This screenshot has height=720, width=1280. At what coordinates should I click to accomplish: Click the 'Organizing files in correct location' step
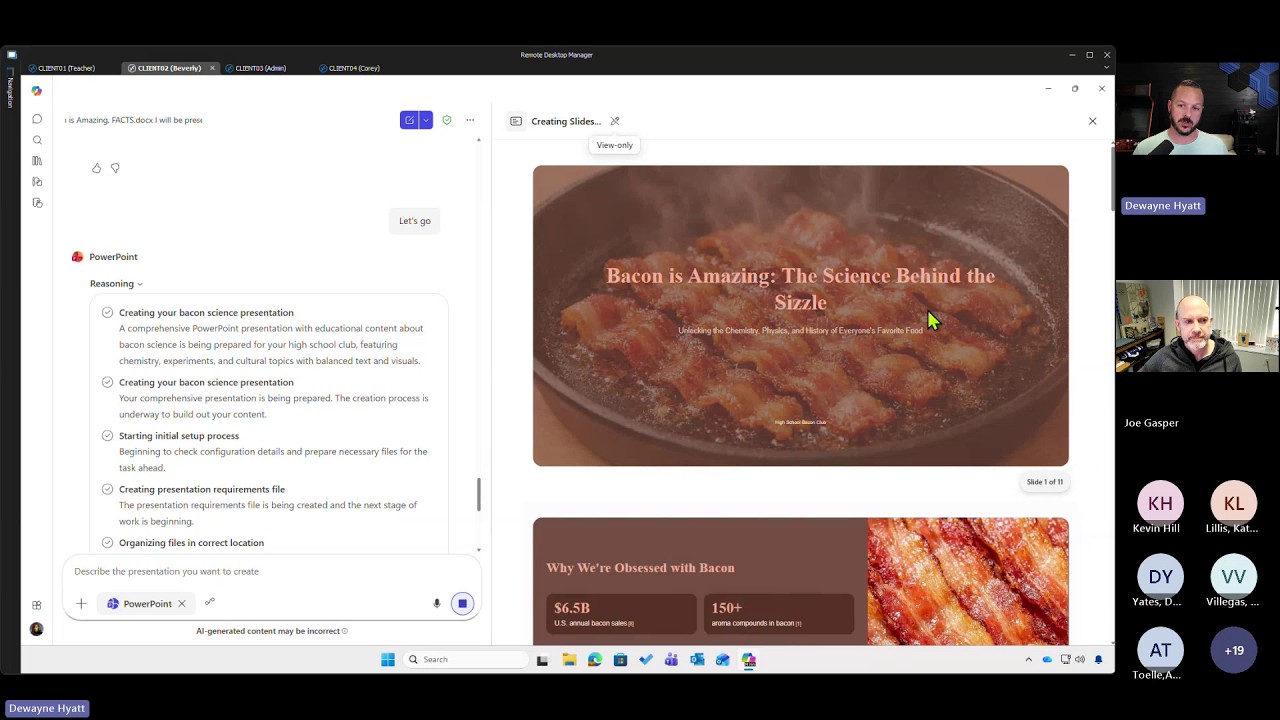point(191,543)
